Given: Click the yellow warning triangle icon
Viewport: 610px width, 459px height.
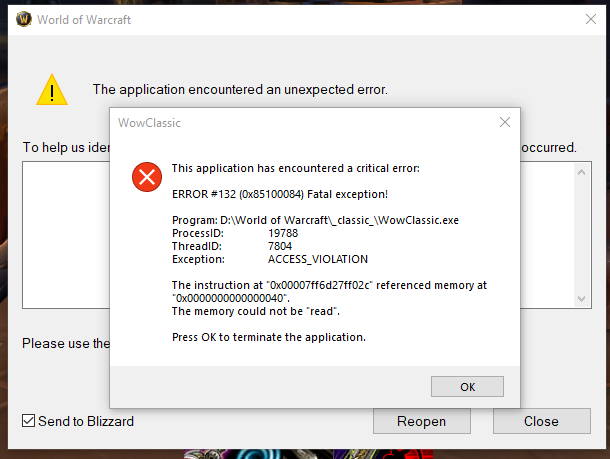Looking at the screenshot, I should pos(52,90).
